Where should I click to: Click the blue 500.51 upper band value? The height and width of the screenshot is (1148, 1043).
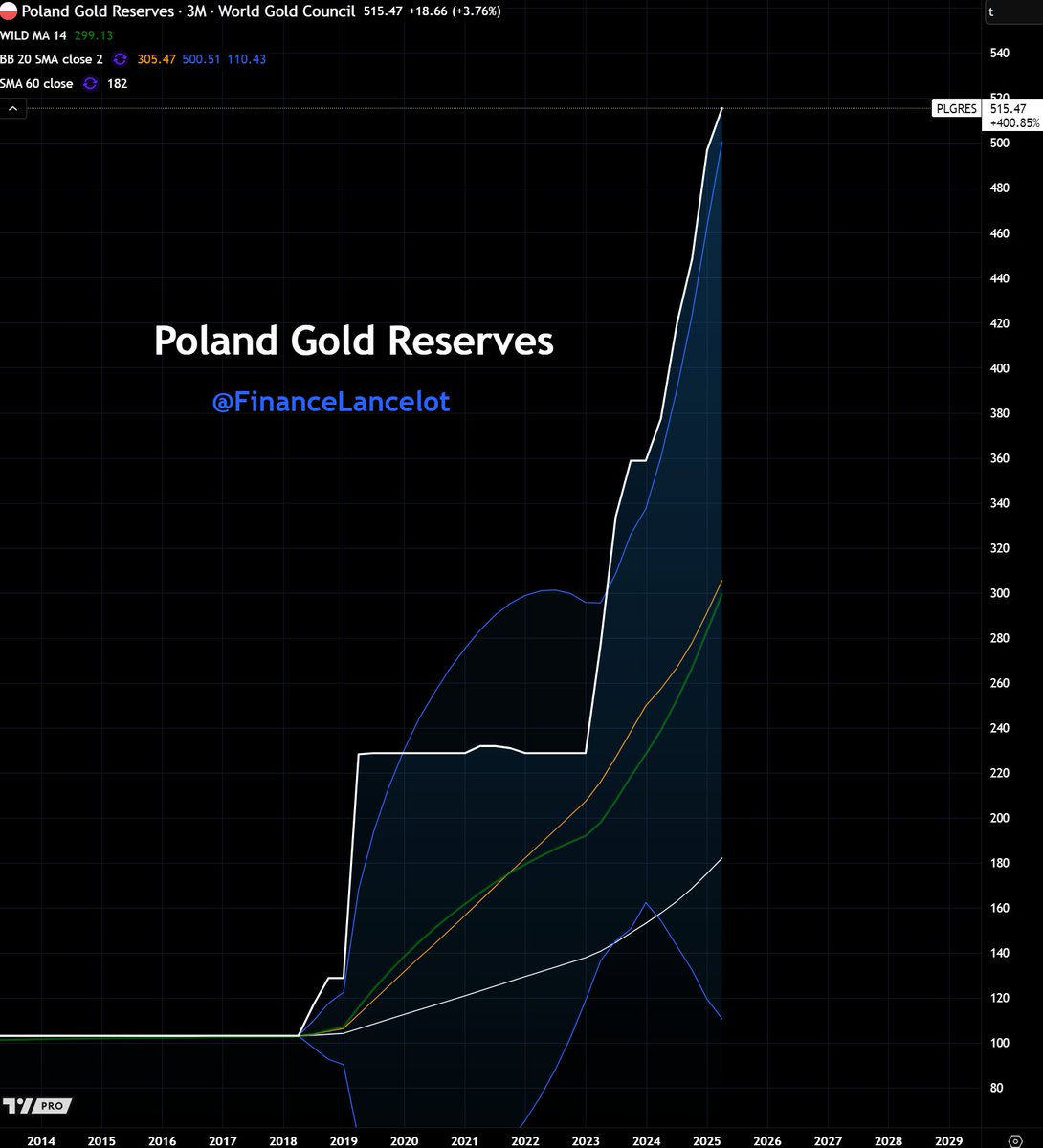203,59
